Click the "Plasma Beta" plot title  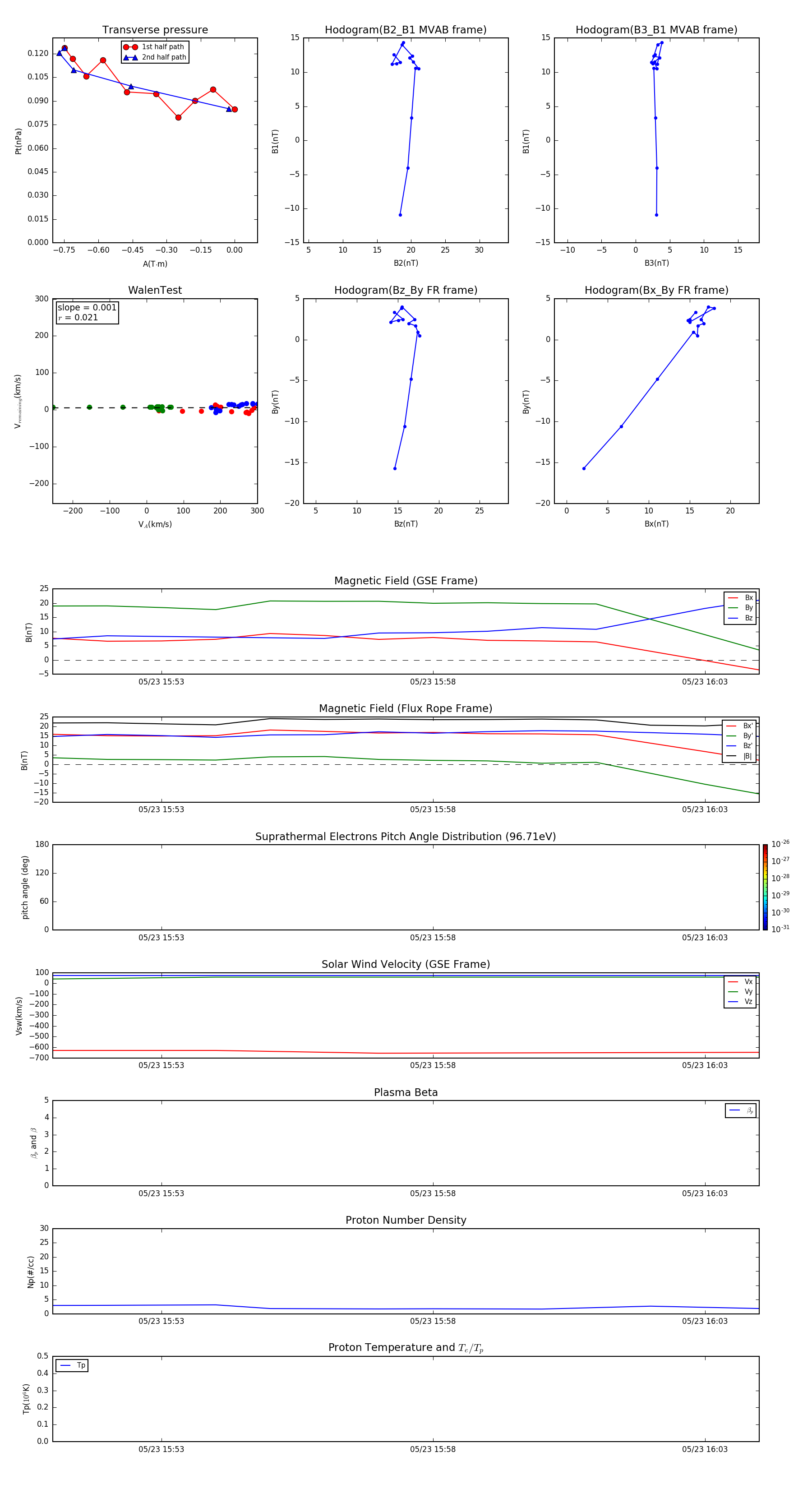click(406, 1092)
